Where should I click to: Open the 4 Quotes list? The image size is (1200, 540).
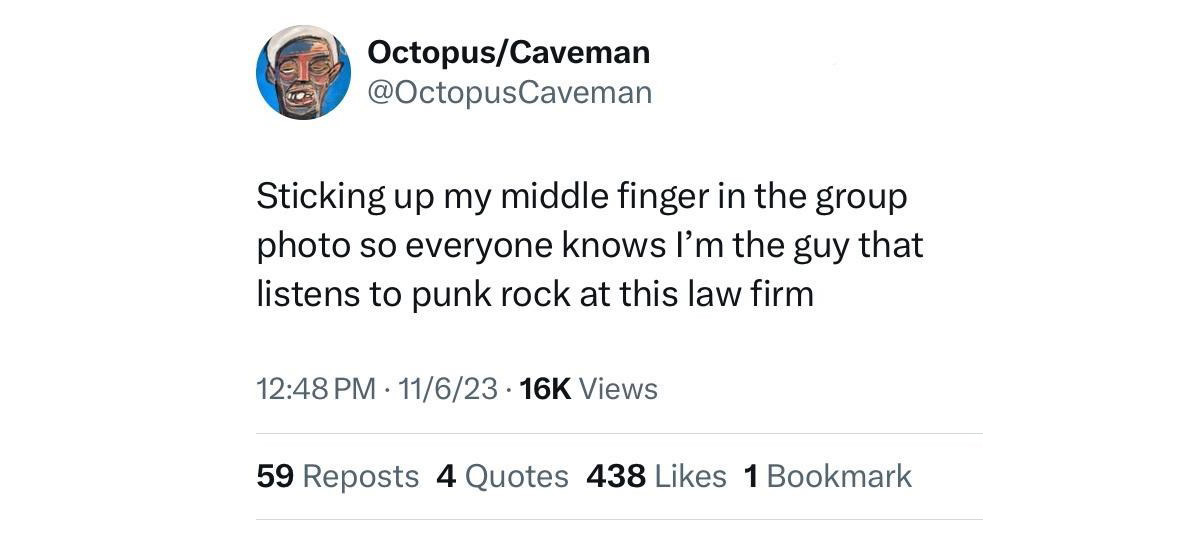[x=447, y=476]
